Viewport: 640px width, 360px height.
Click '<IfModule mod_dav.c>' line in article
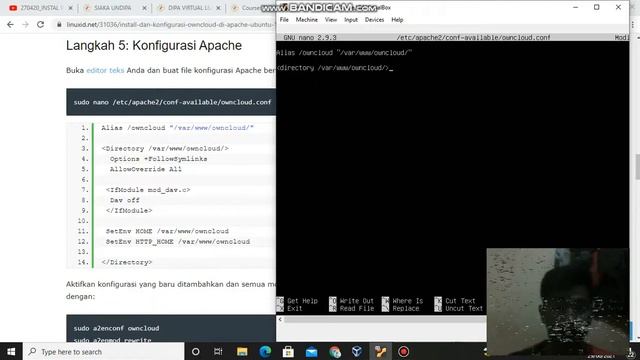(x=148, y=190)
